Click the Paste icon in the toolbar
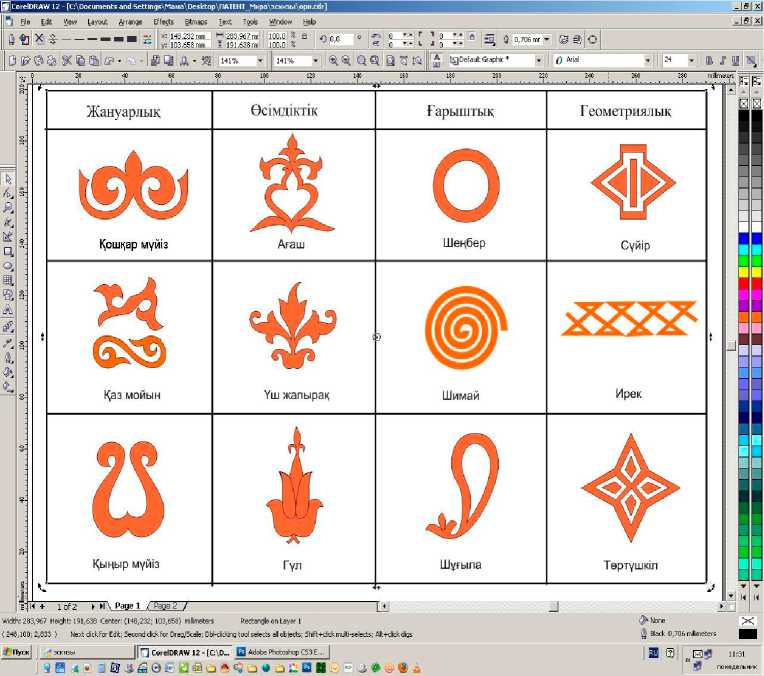 click(x=94, y=61)
